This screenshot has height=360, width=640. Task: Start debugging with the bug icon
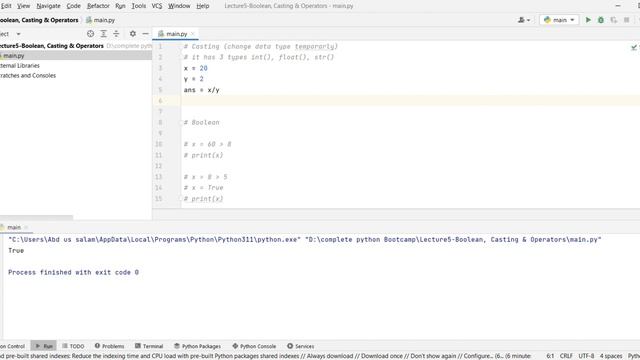tap(600, 20)
